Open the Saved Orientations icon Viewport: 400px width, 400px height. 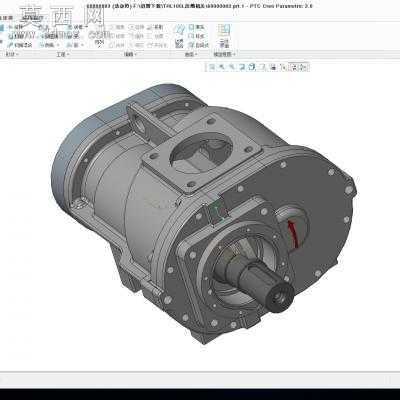coord(263,67)
